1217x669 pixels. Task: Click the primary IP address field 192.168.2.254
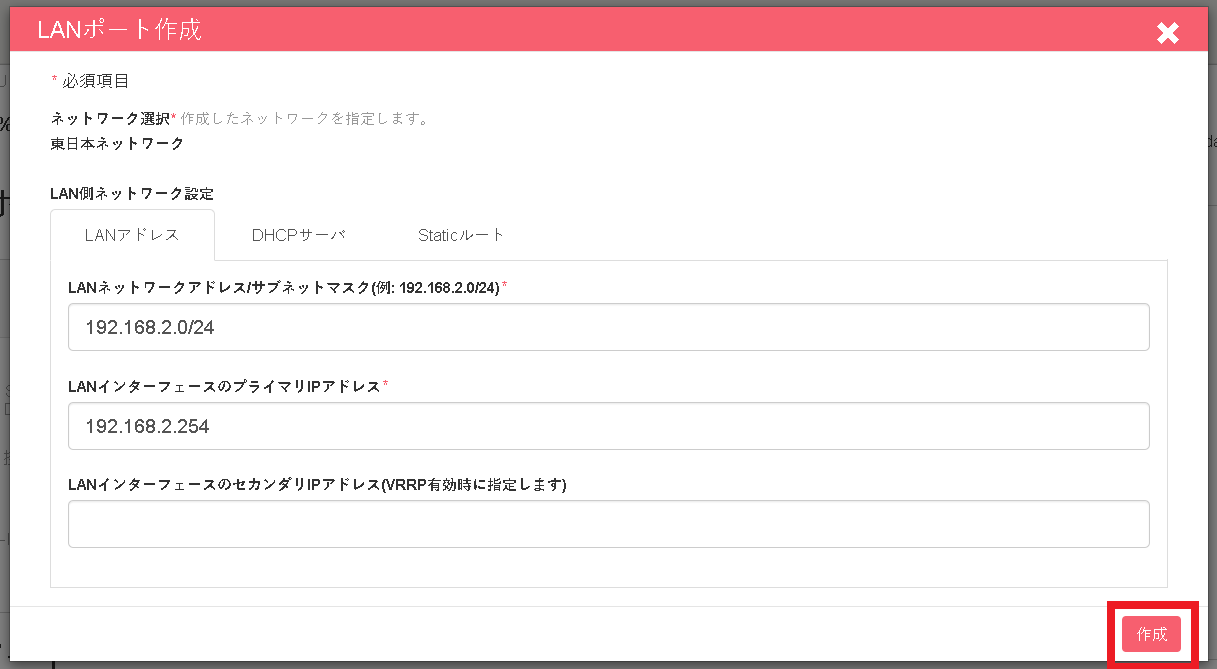608,426
